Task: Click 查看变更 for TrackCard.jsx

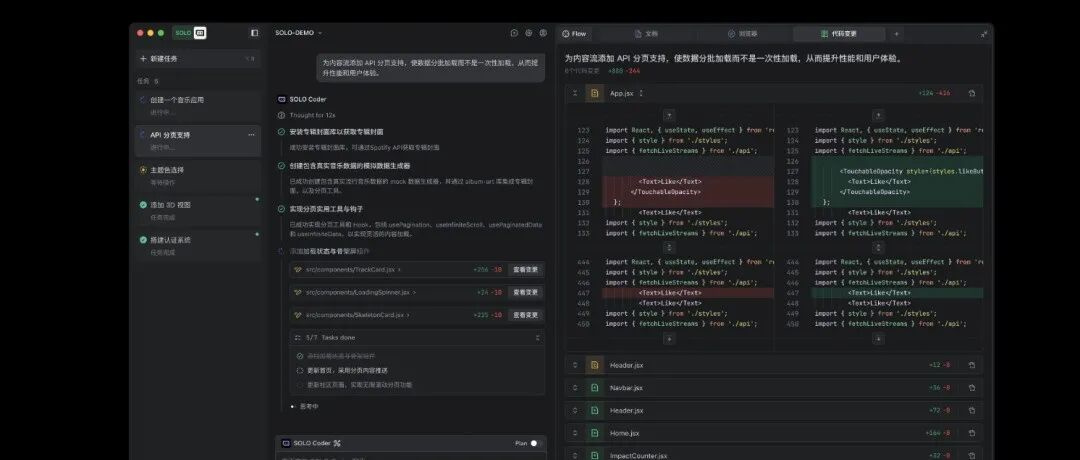Action: pyautogui.click(x=526, y=269)
